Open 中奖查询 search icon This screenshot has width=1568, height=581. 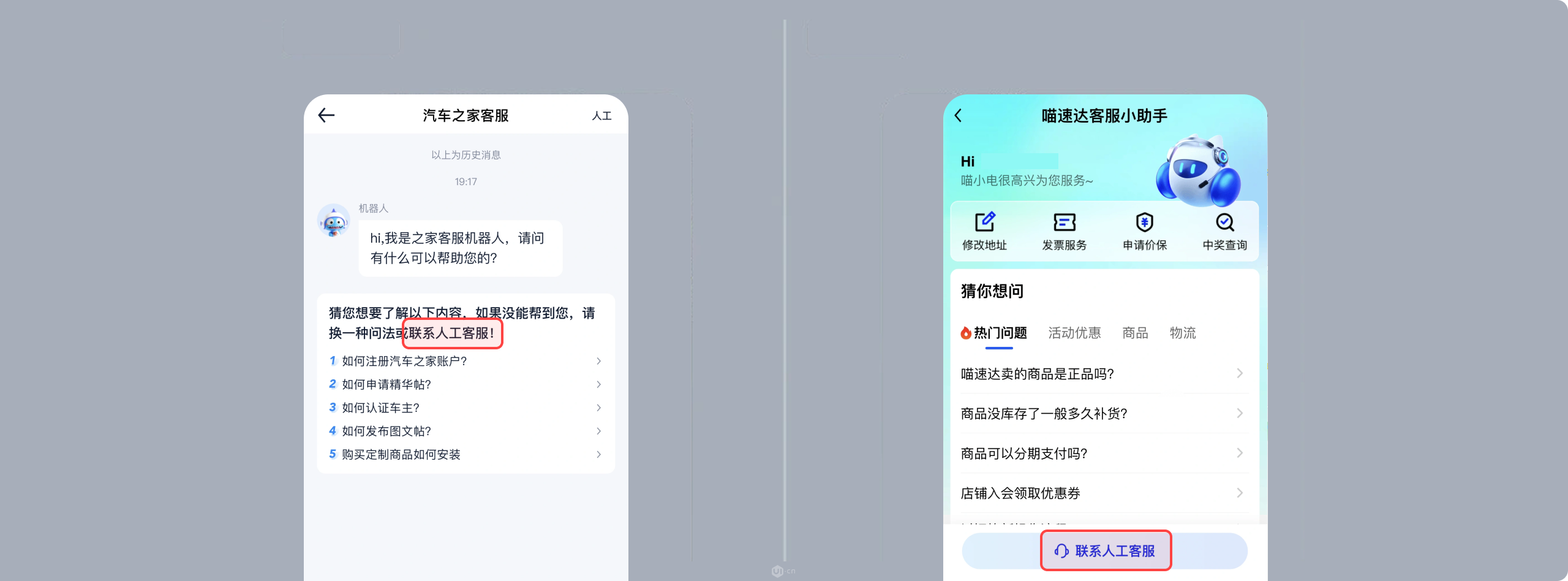(x=1225, y=222)
